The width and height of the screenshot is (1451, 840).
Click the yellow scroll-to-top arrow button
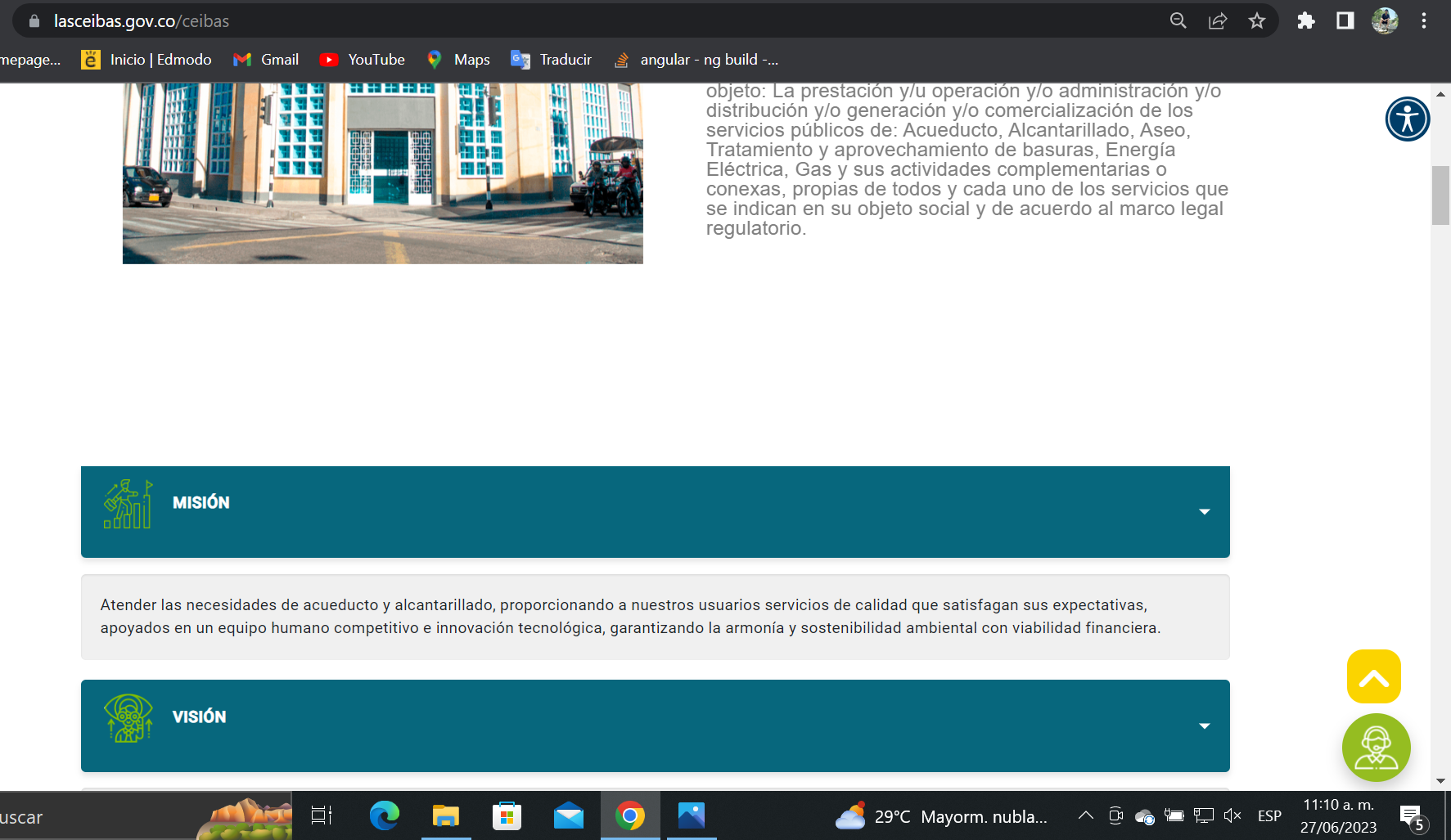tap(1373, 677)
